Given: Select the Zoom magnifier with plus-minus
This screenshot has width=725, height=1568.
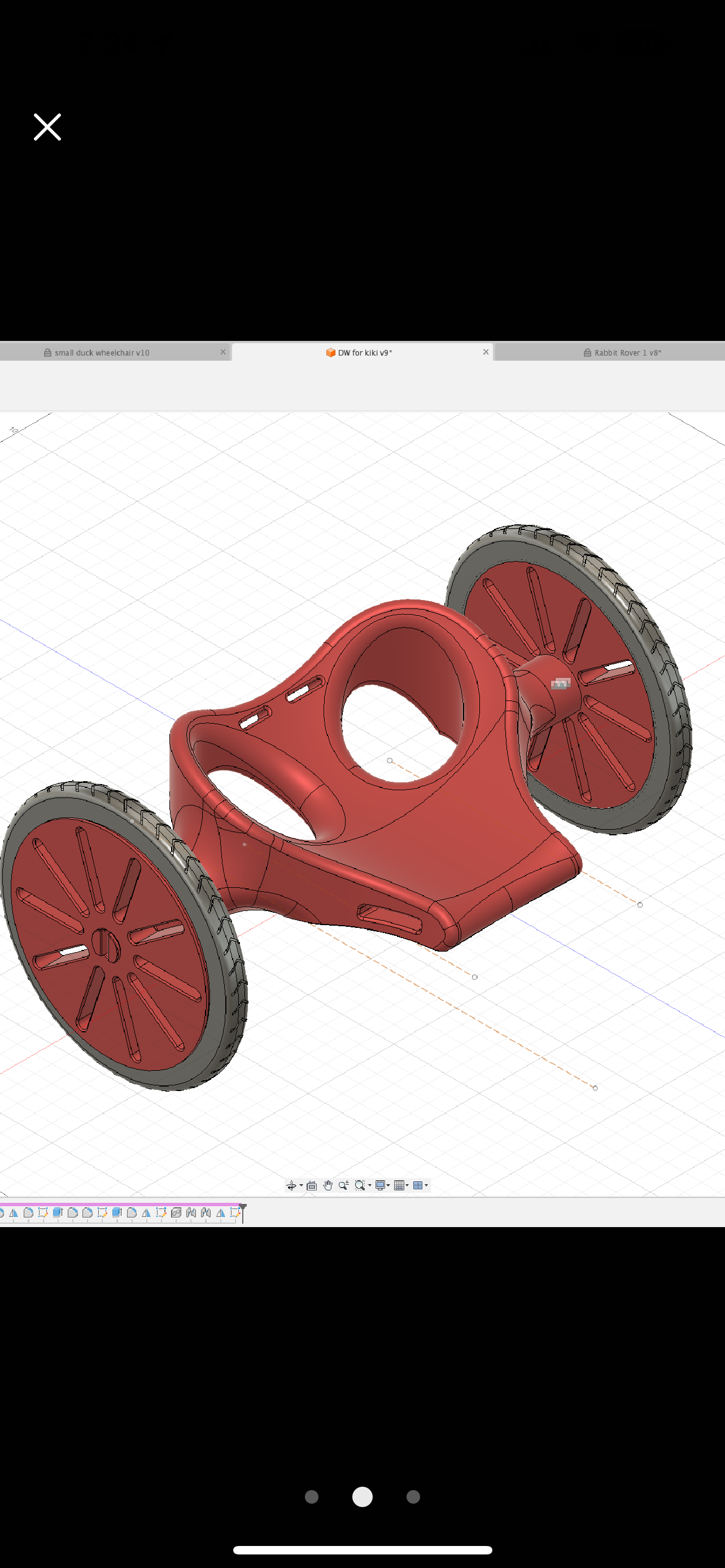Looking at the screenshot, I should point(343,1185).
